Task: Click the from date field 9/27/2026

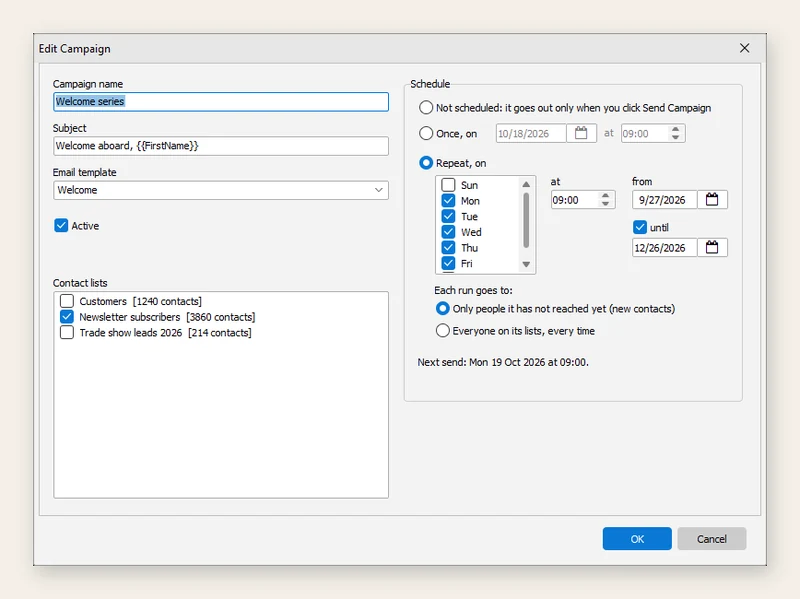Action: click(664, 199)
